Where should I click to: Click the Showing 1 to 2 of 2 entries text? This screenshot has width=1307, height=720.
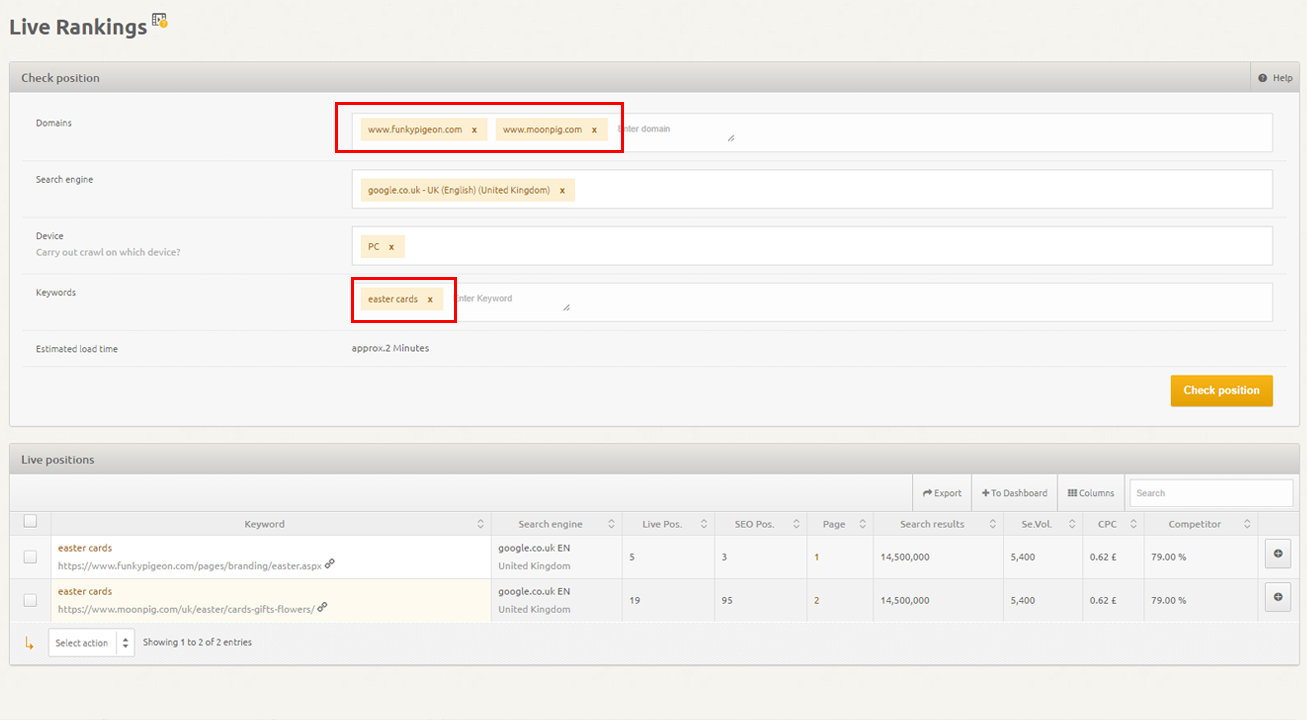pyautogui.click(x=197, y=642)
